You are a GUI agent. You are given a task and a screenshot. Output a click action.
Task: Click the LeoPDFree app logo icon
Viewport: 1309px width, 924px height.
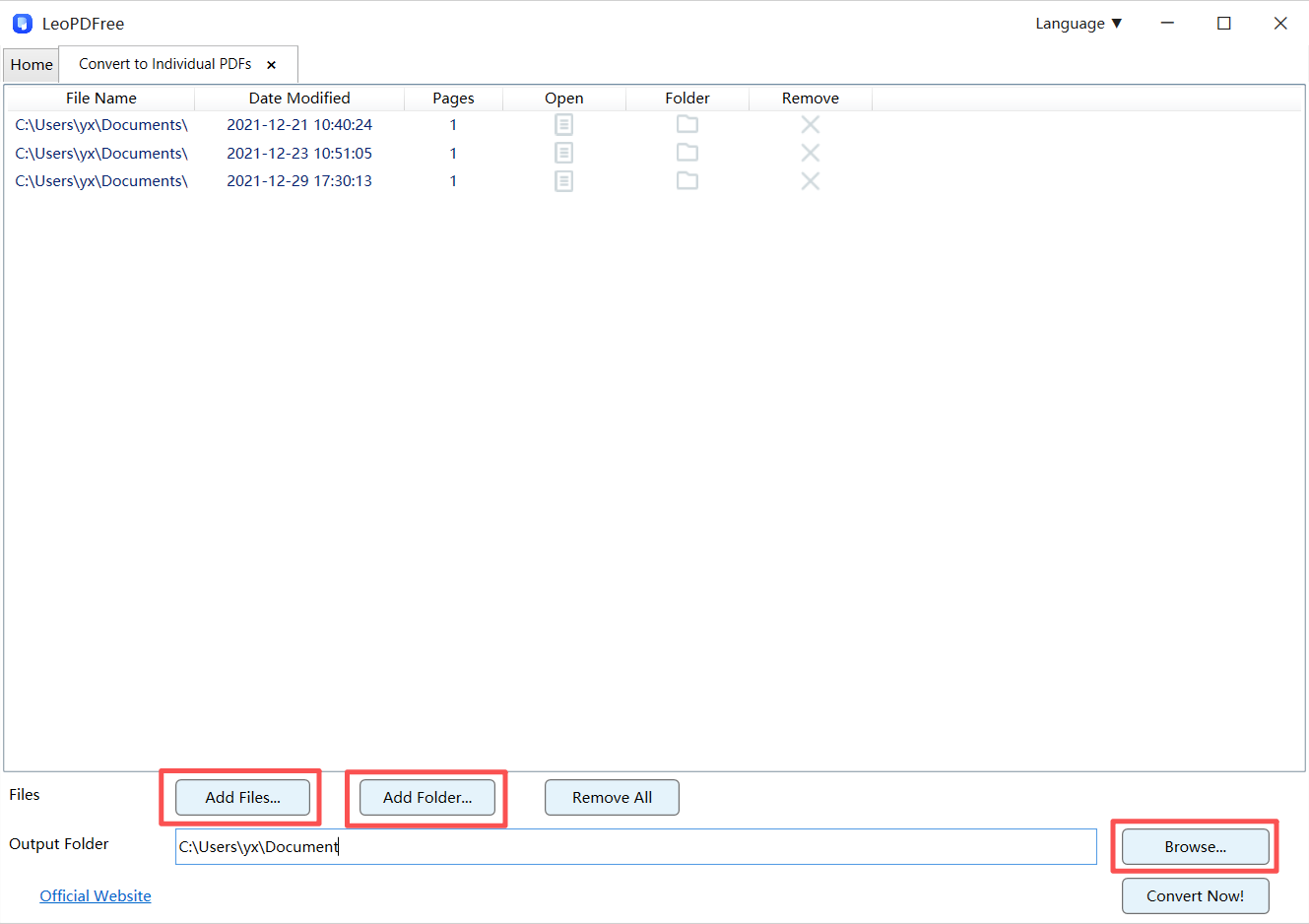point(22,24)
